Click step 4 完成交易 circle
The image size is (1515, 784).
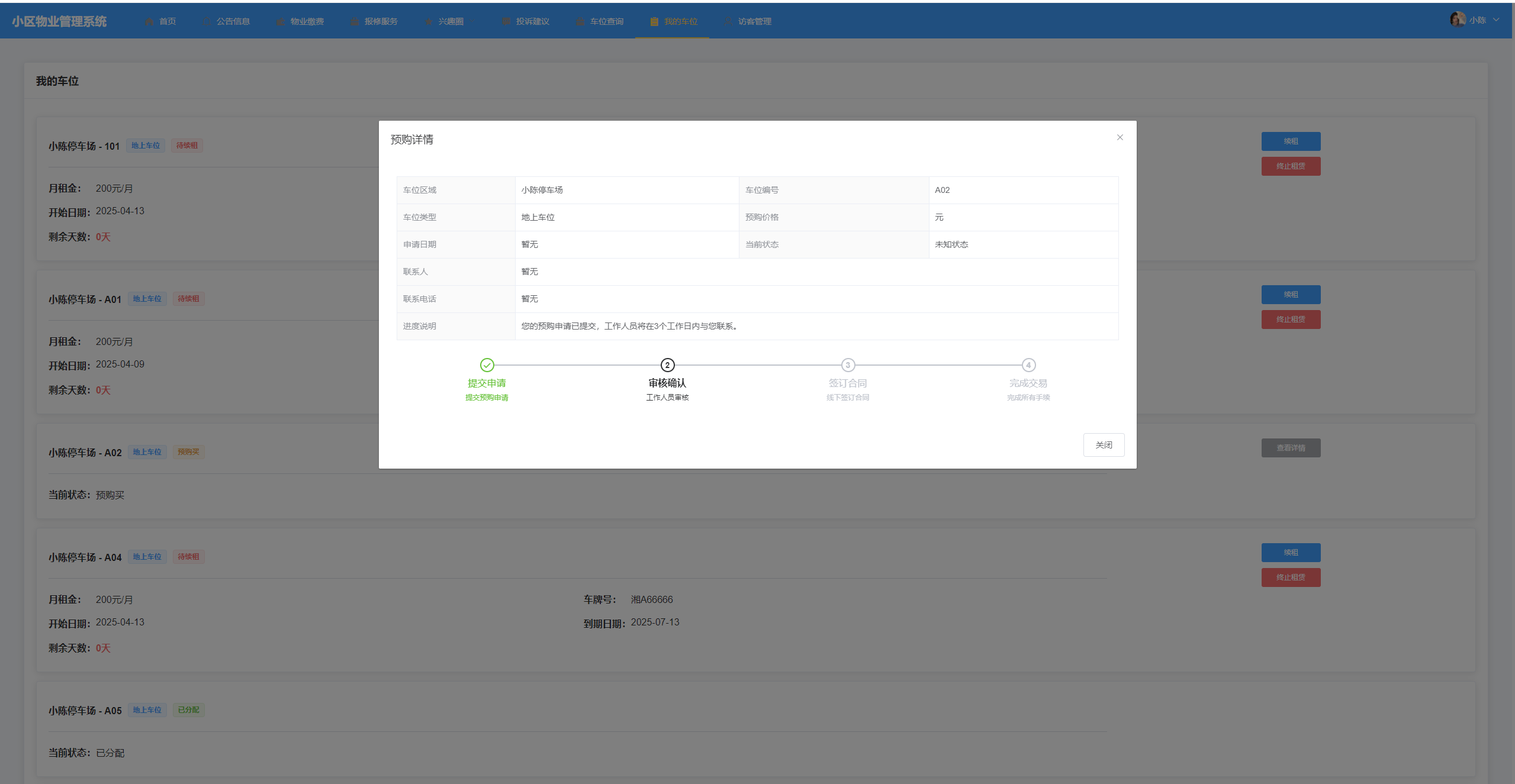(1028, 365)
